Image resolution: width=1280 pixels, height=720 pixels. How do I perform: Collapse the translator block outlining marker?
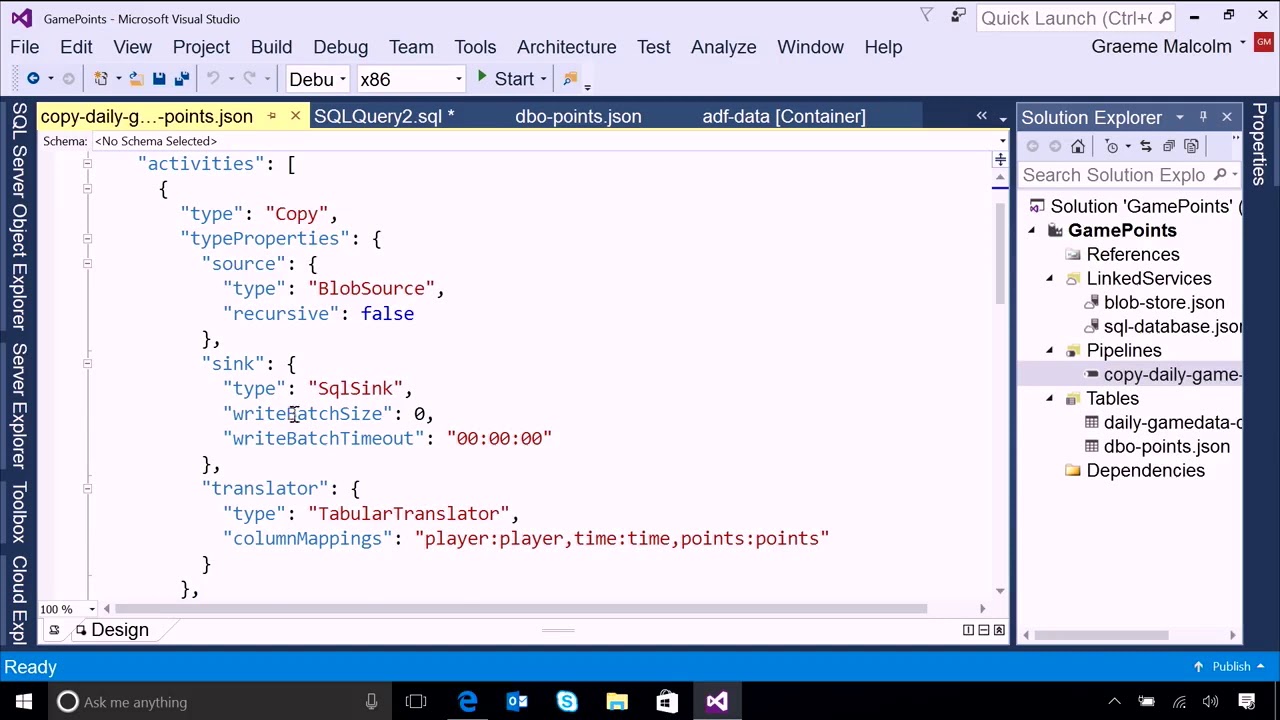pyautogui.click(x=87, y=489)
